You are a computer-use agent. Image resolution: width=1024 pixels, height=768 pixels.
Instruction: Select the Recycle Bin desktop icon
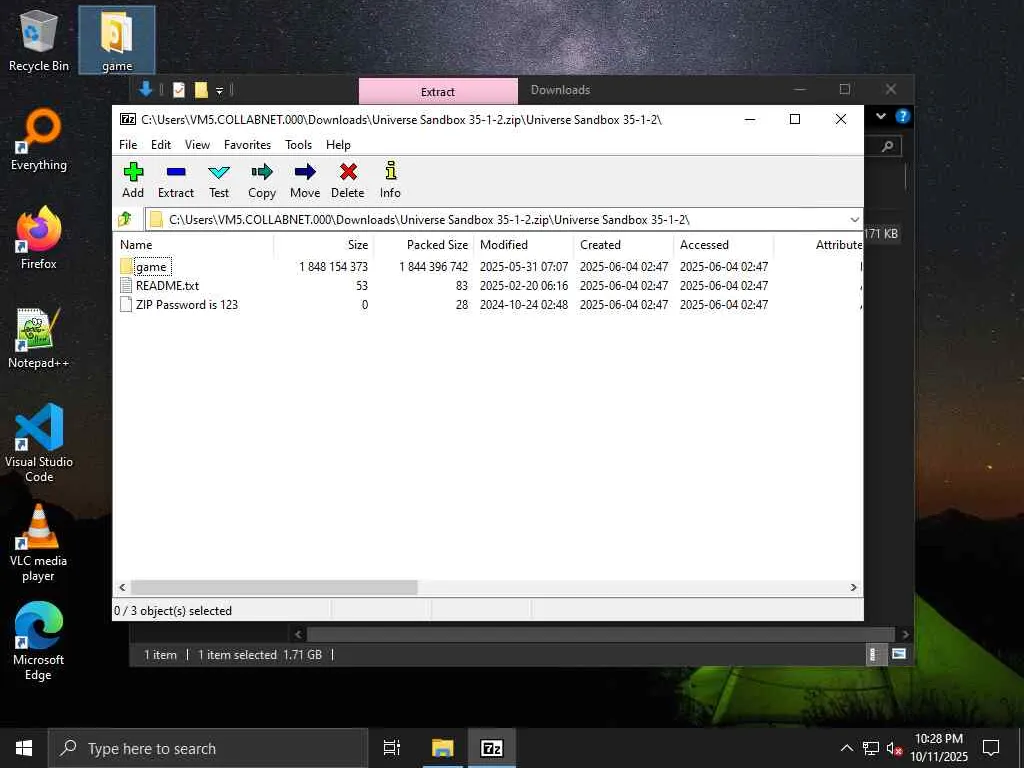(39, 42)
